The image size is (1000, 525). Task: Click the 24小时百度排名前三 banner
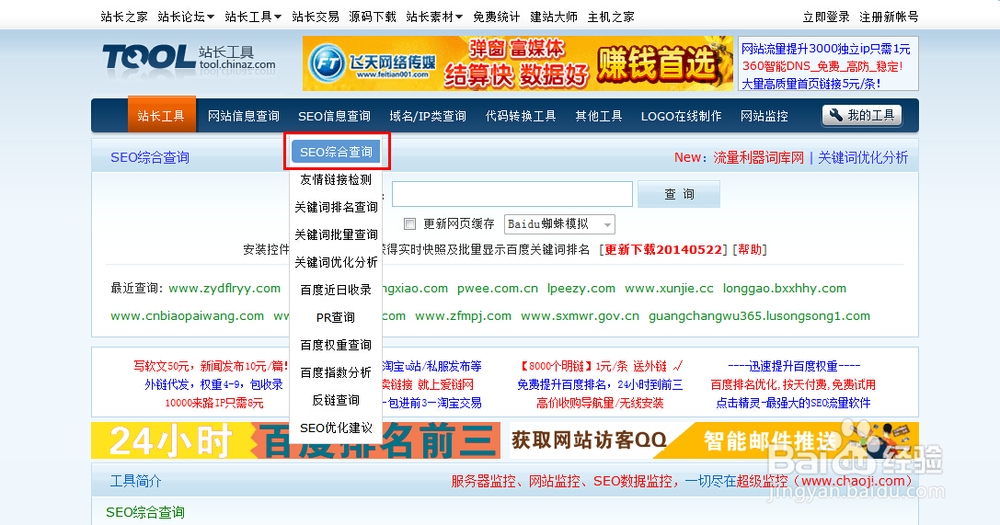[x=296, y=440]
